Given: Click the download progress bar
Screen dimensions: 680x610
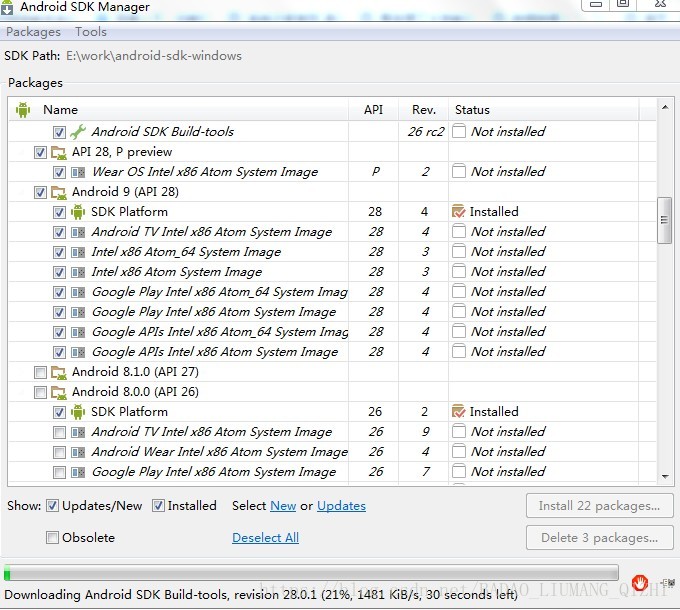Looking at the screenshot, I should [311, 573].
